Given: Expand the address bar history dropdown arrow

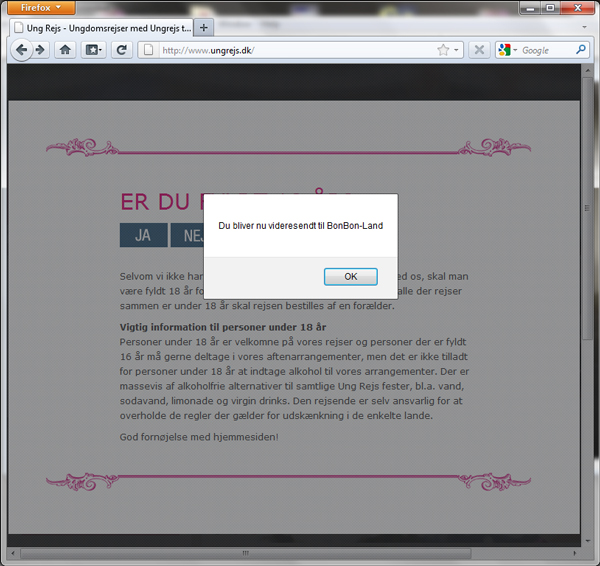Looking at the screenshot, I should (456, 50).
